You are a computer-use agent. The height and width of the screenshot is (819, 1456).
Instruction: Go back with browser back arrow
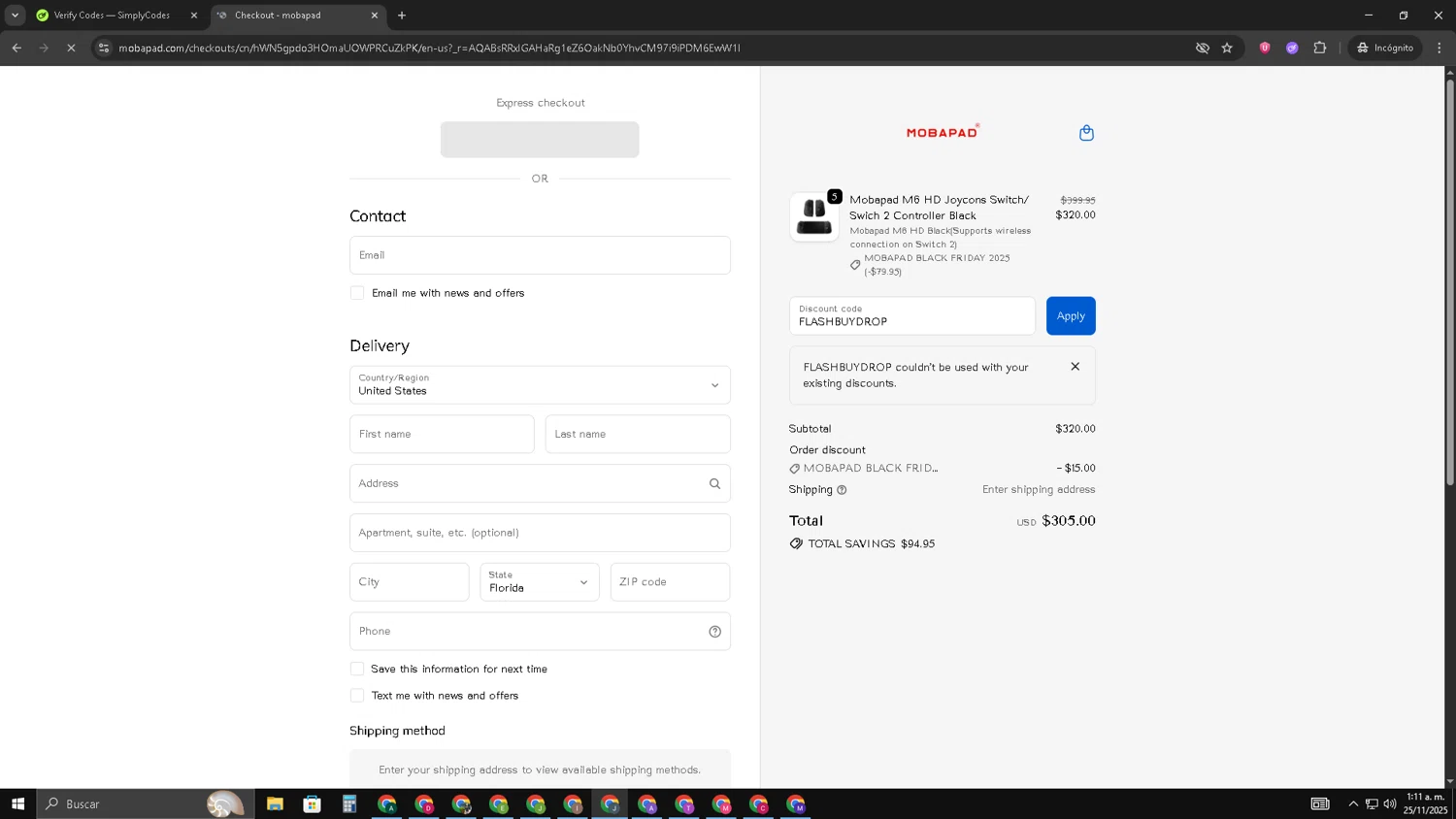coord(17,48)
